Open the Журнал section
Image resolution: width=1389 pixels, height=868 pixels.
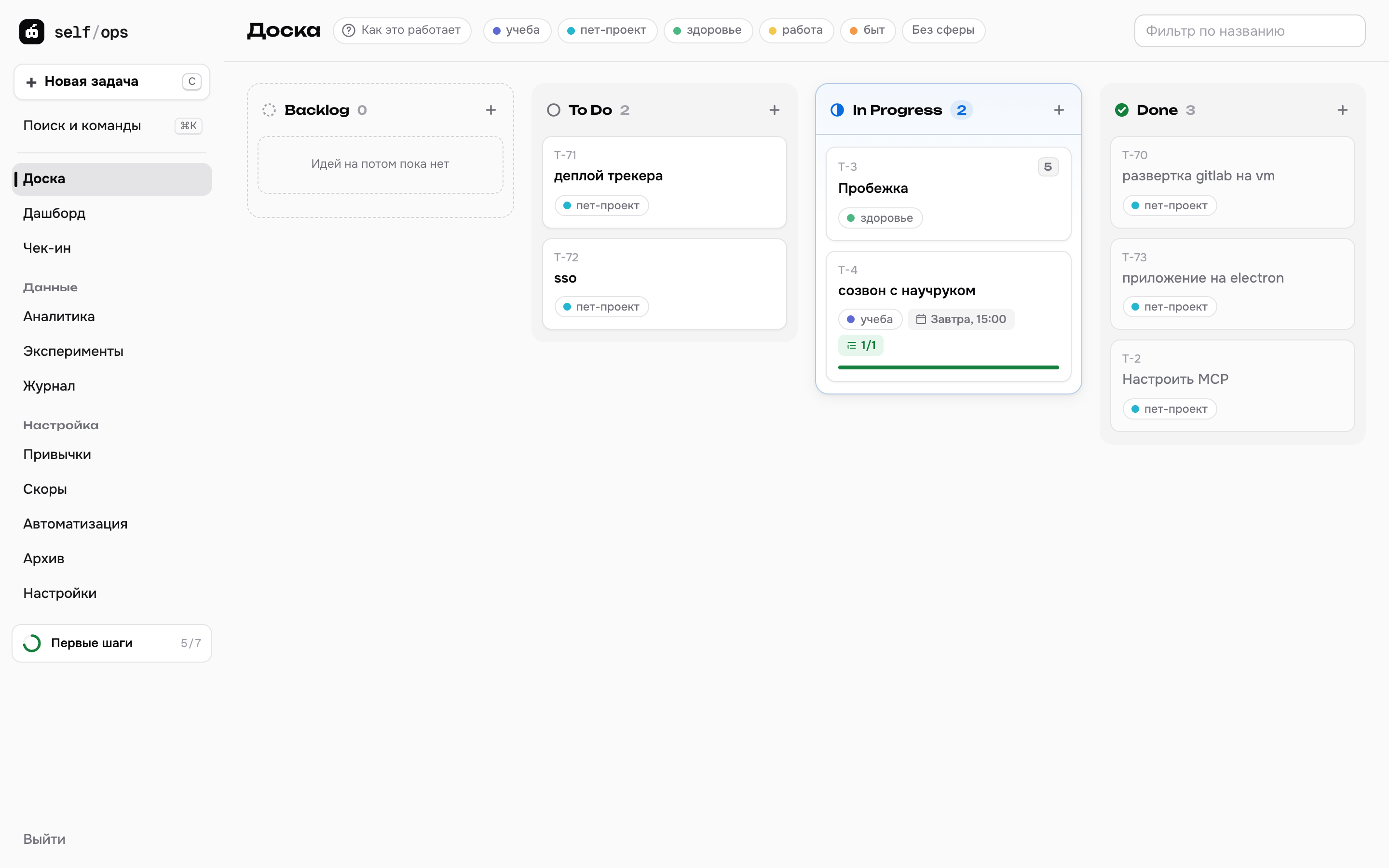[x=112, y=386]
